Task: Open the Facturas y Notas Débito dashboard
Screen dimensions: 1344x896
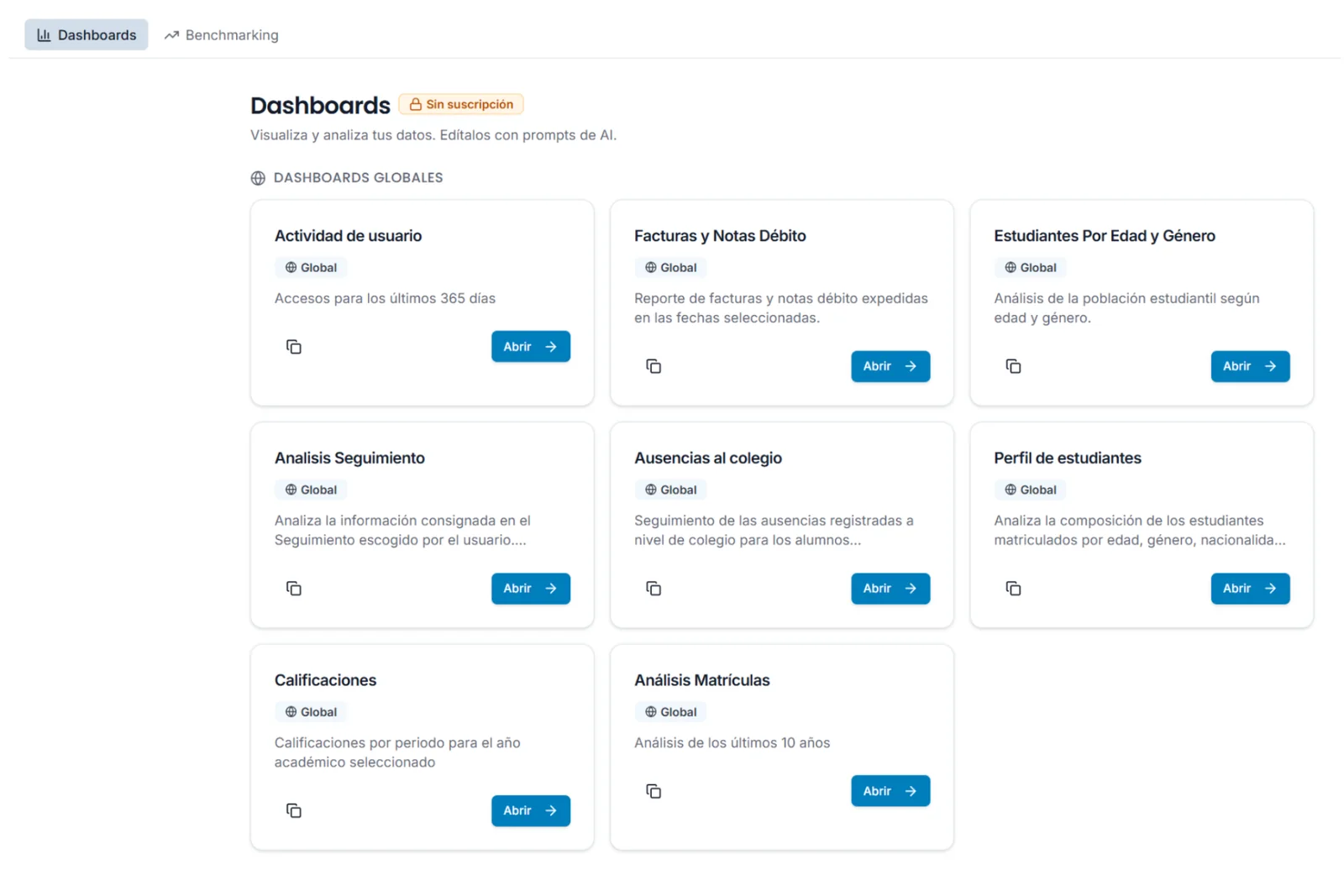Action: point(890,366)
